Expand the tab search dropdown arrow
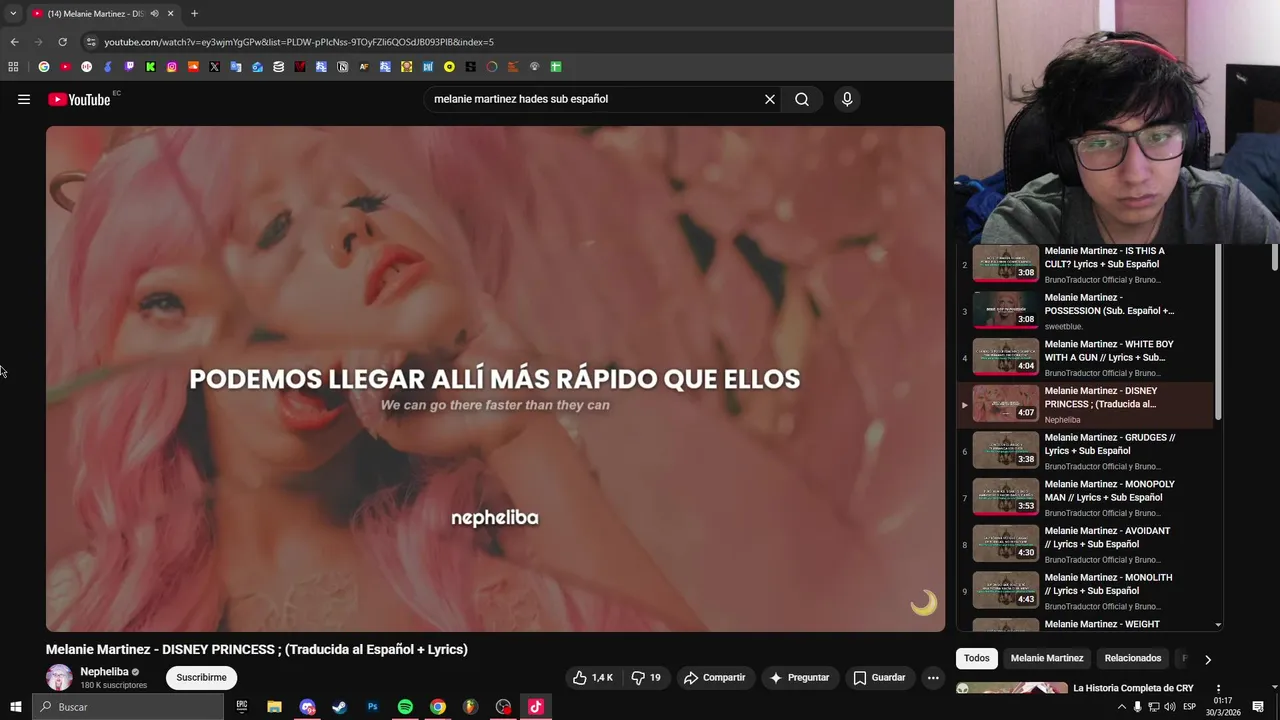The height and width of the screenshot is (720, 1280). [x=13, y=13]
